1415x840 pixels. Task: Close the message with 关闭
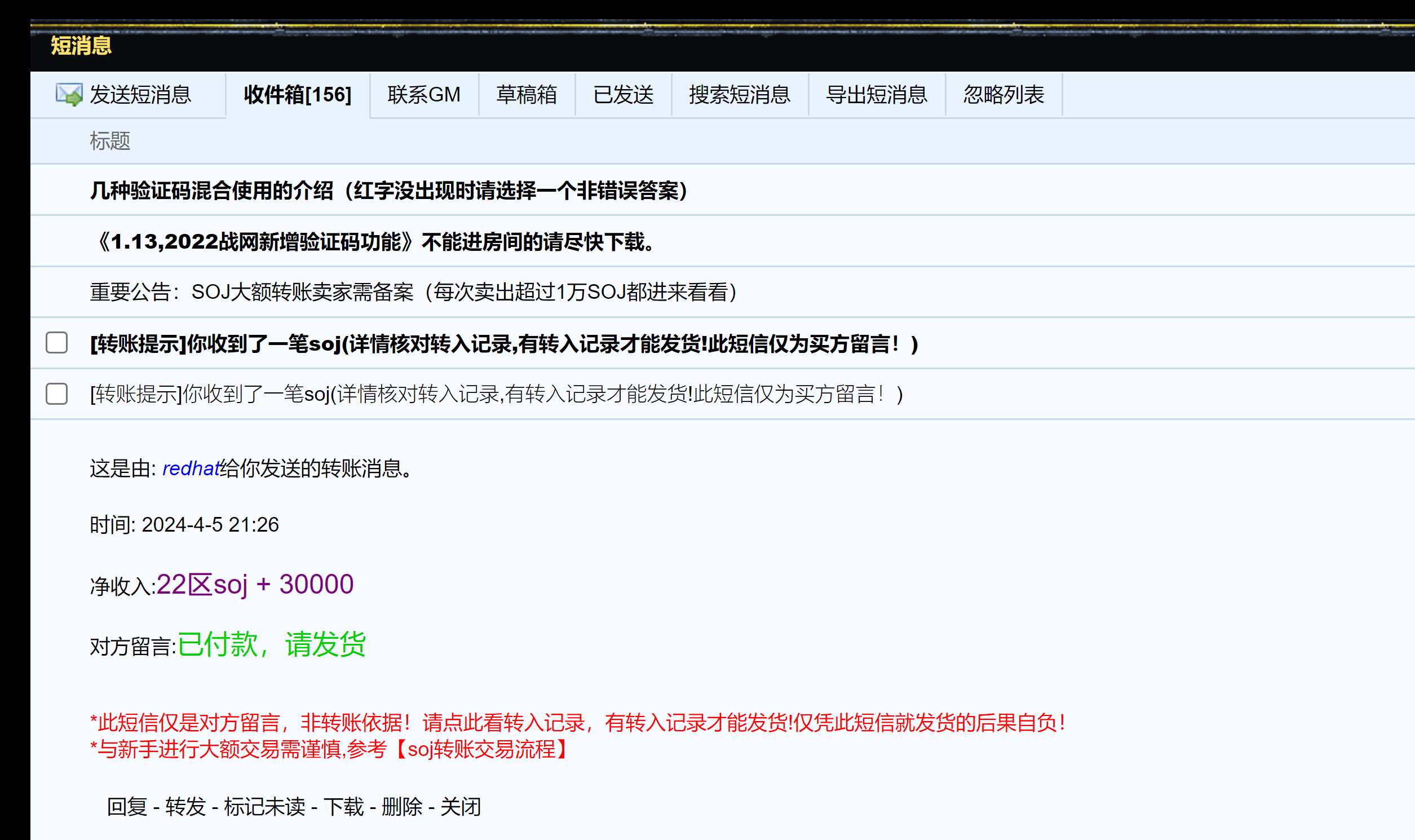tap(461, 807)
